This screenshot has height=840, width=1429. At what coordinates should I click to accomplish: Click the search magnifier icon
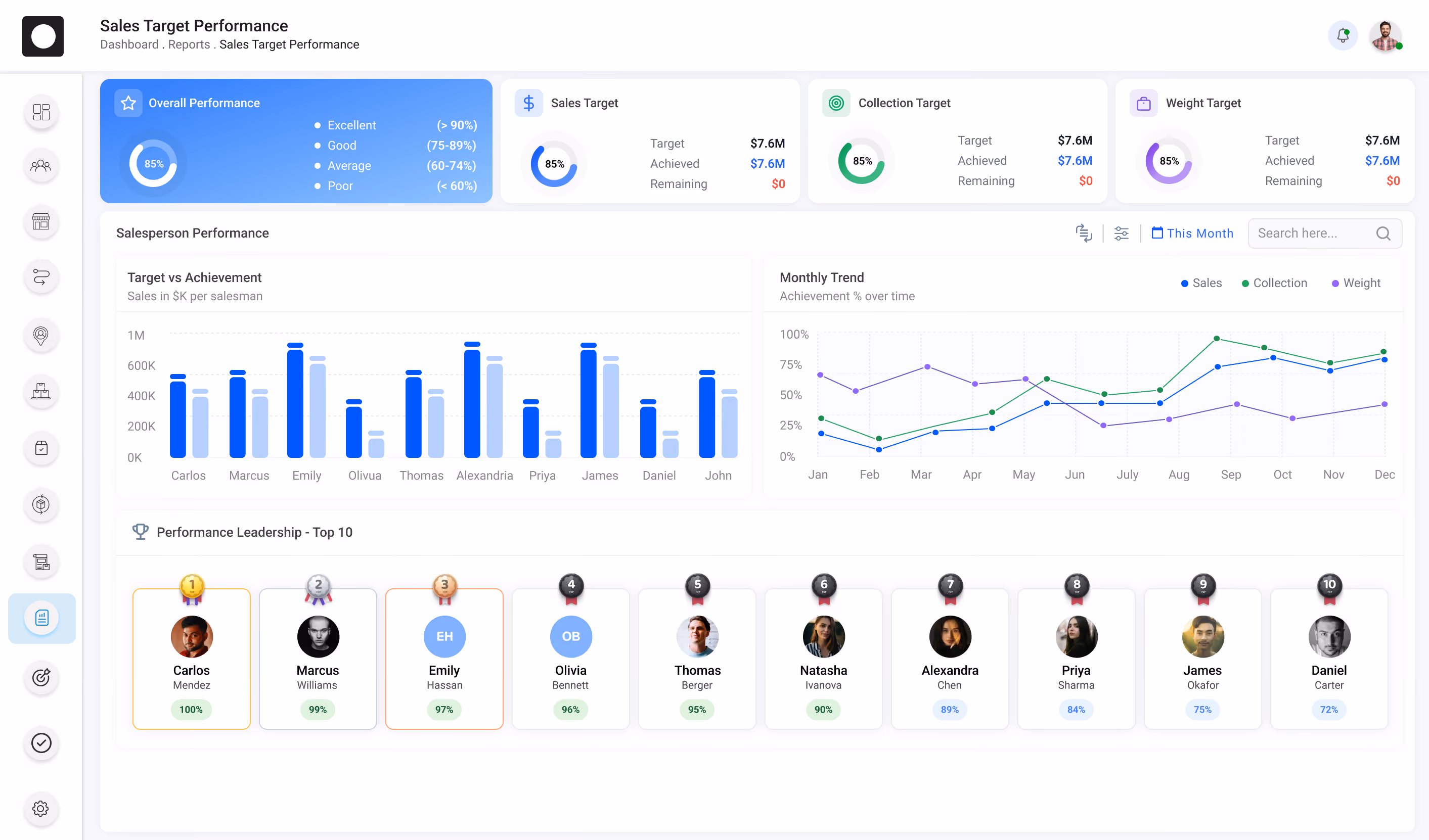point(1383,233)
